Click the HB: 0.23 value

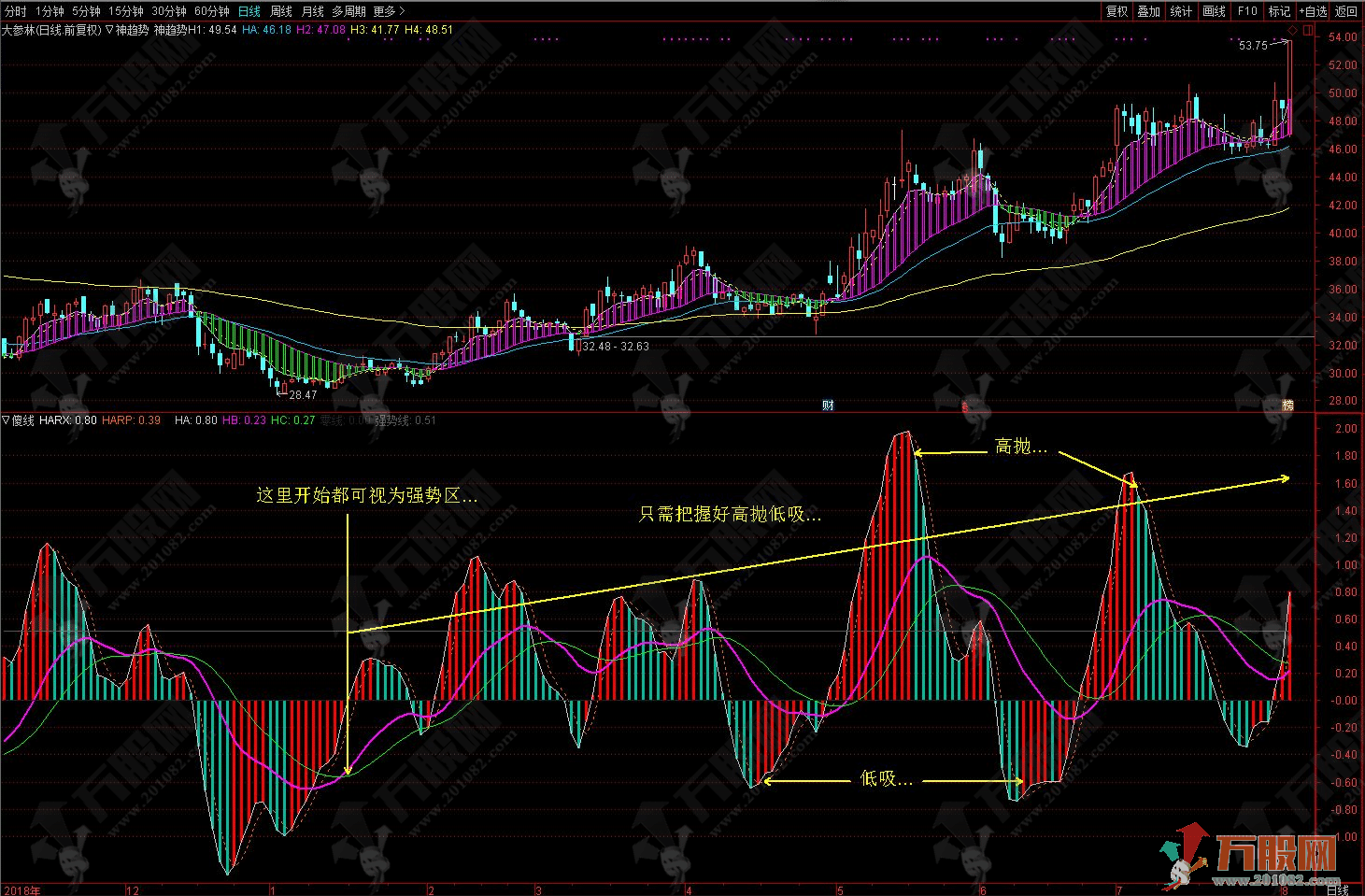pyautogui.click(x=244, y=420)
